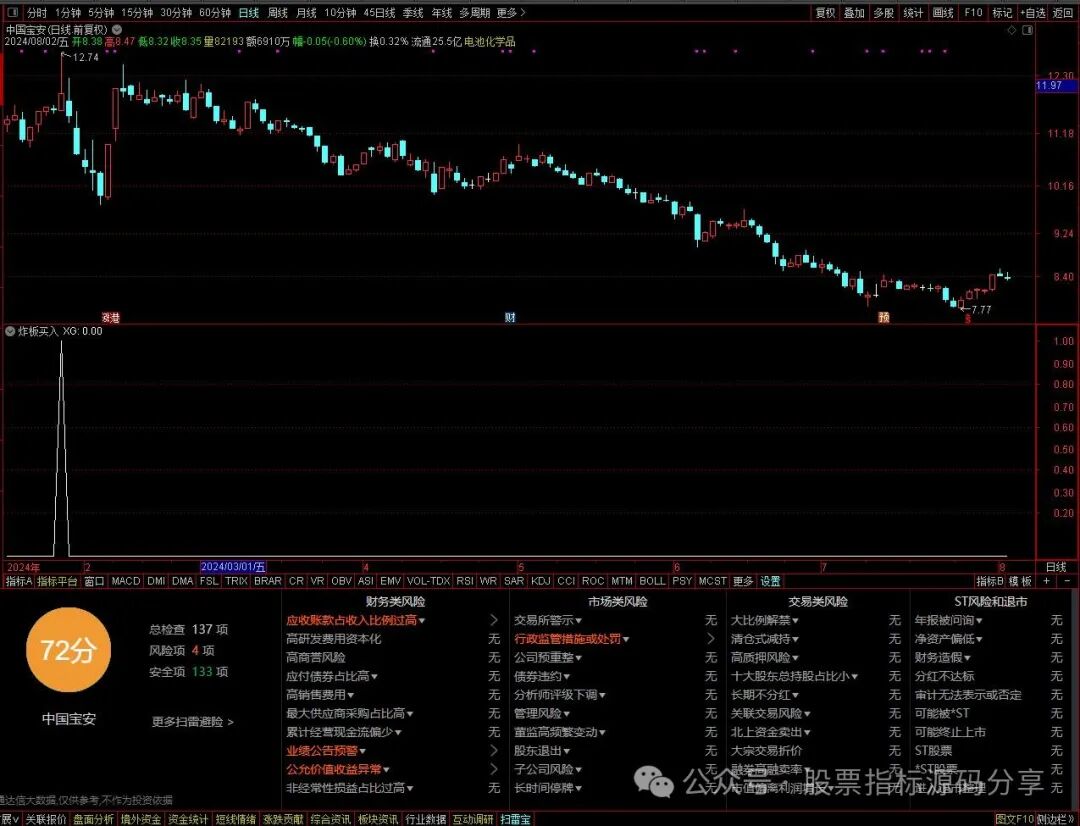1080x826 pixels.
Task: Click the 叠加 button
Action: (x=854, y=12)
